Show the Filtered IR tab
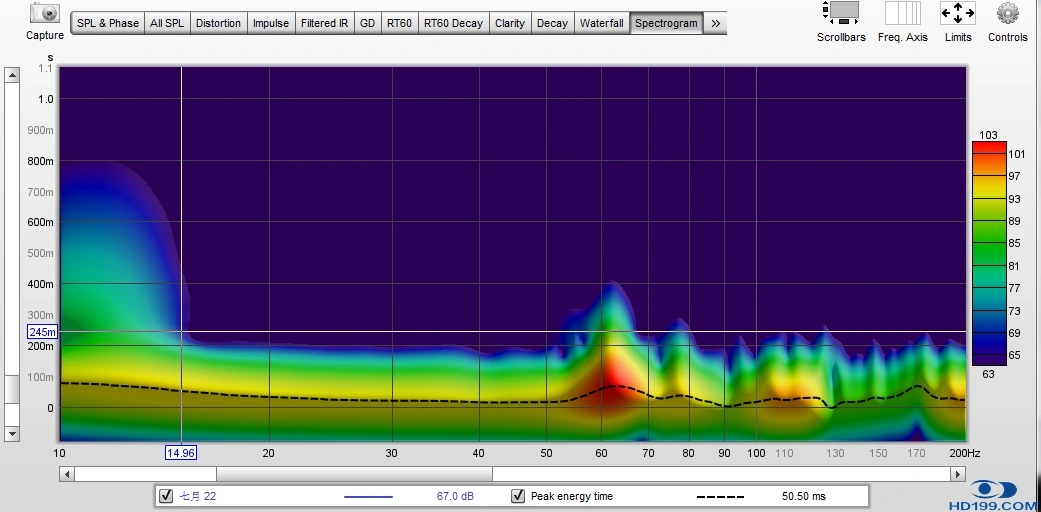Image resolution: width=1041 pixels, height=512 pixels. tap(325, 23)
